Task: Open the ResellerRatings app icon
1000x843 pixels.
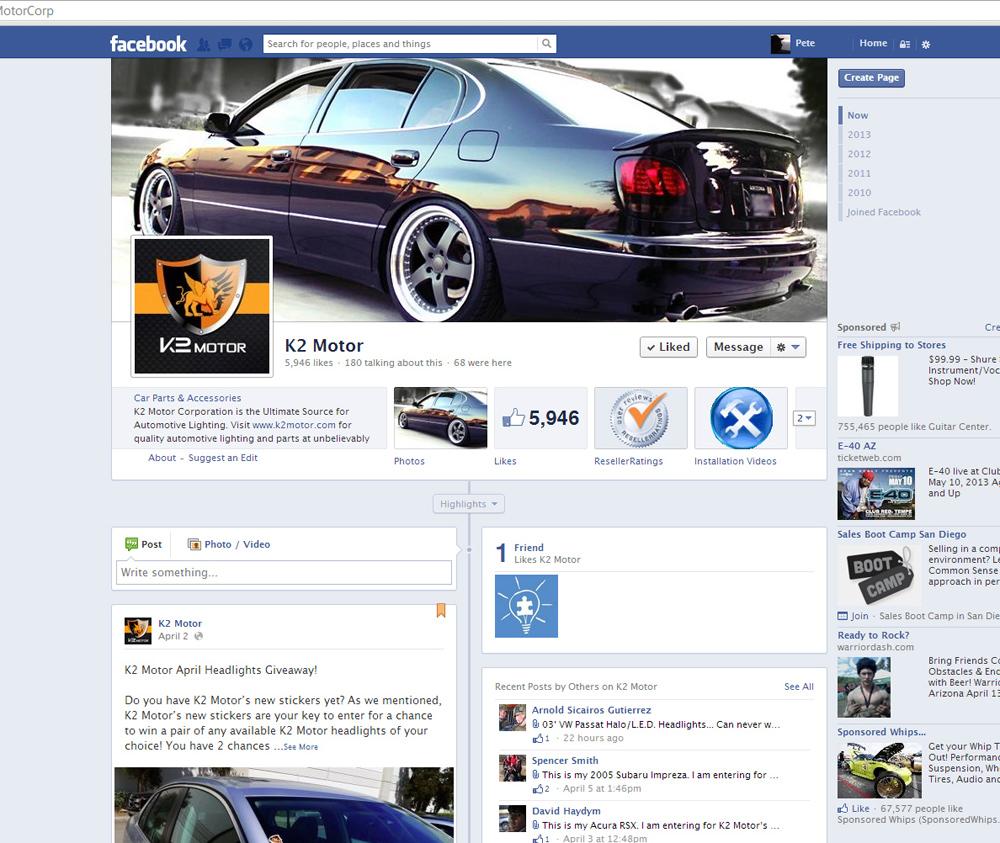Action: pyautogui.click(x=640, y=418)
